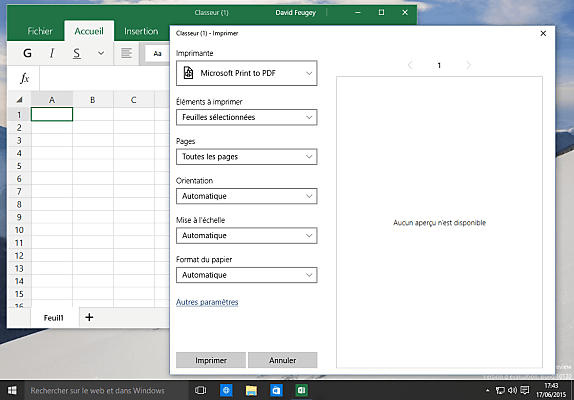Go to next preview page arrow

click(x=469, y=66)
